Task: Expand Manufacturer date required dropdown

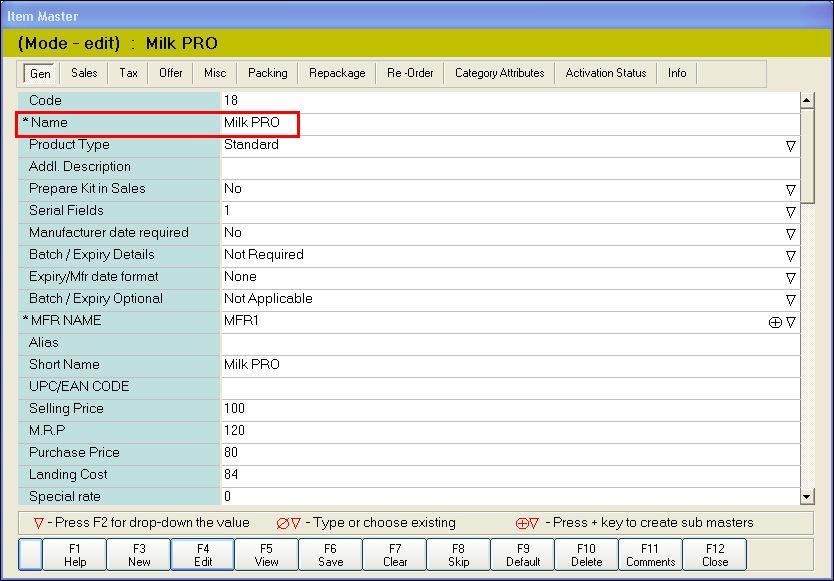Action: (791, 234)
